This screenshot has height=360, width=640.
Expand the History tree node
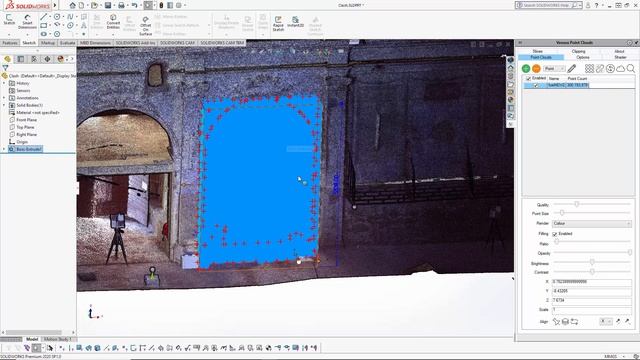point(4,83)
